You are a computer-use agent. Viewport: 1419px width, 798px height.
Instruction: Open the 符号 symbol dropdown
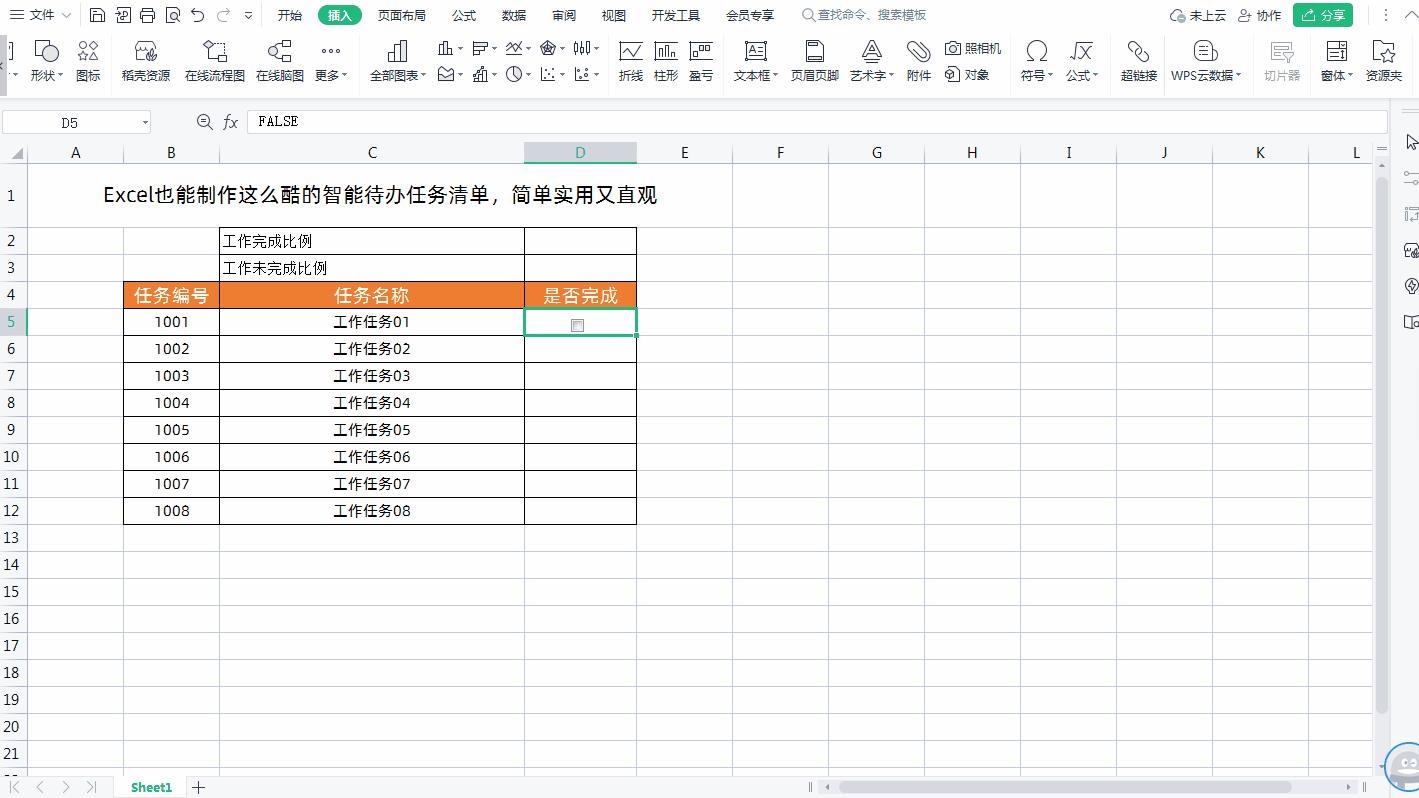click(1036, 60)
